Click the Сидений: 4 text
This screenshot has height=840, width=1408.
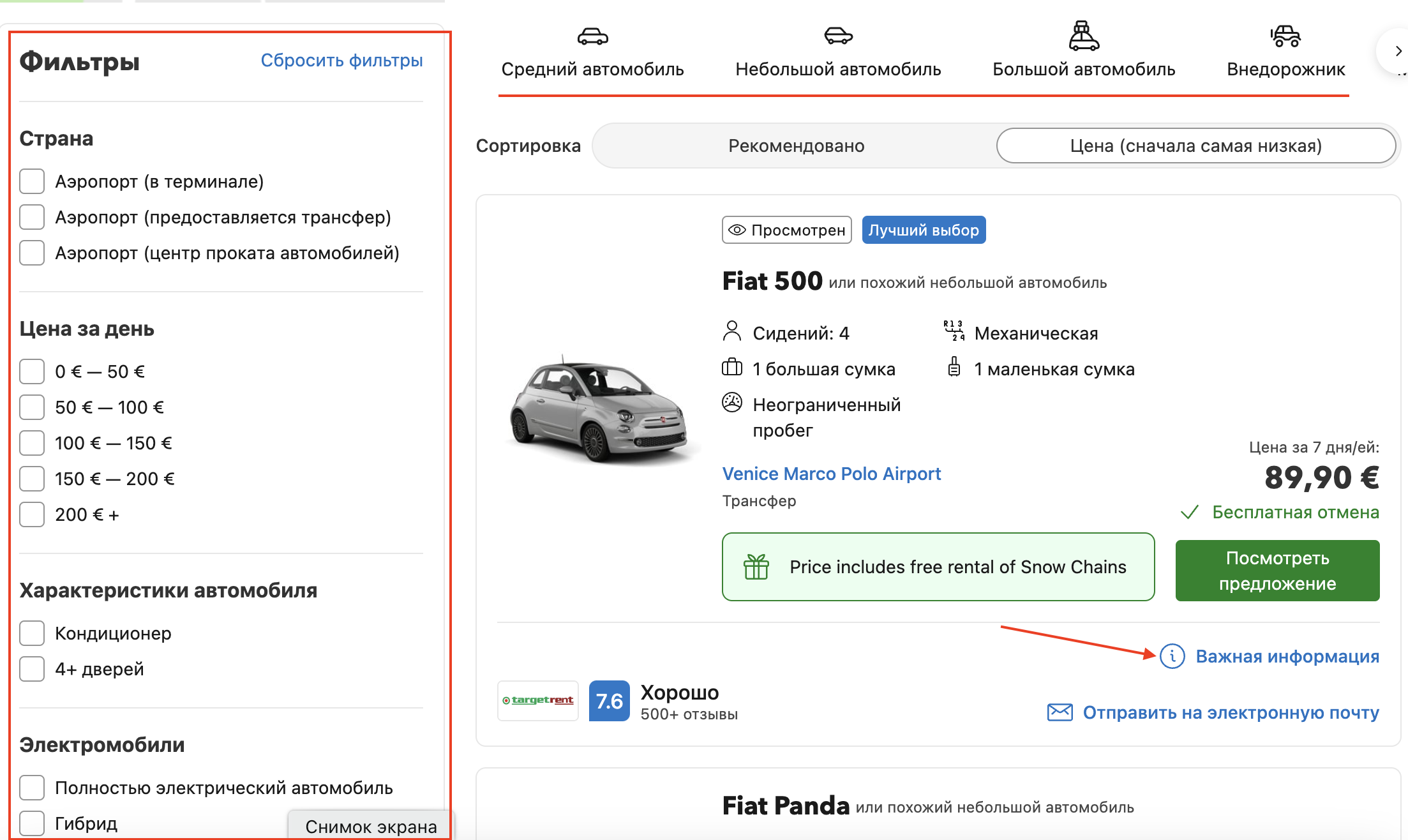(x=801, y=333)
